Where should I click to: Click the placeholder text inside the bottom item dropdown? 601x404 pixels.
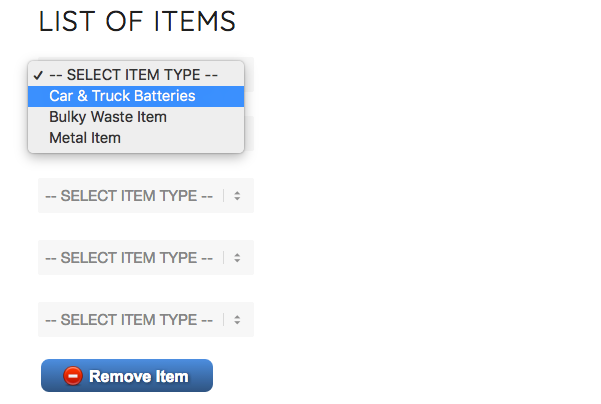[129, 320]
